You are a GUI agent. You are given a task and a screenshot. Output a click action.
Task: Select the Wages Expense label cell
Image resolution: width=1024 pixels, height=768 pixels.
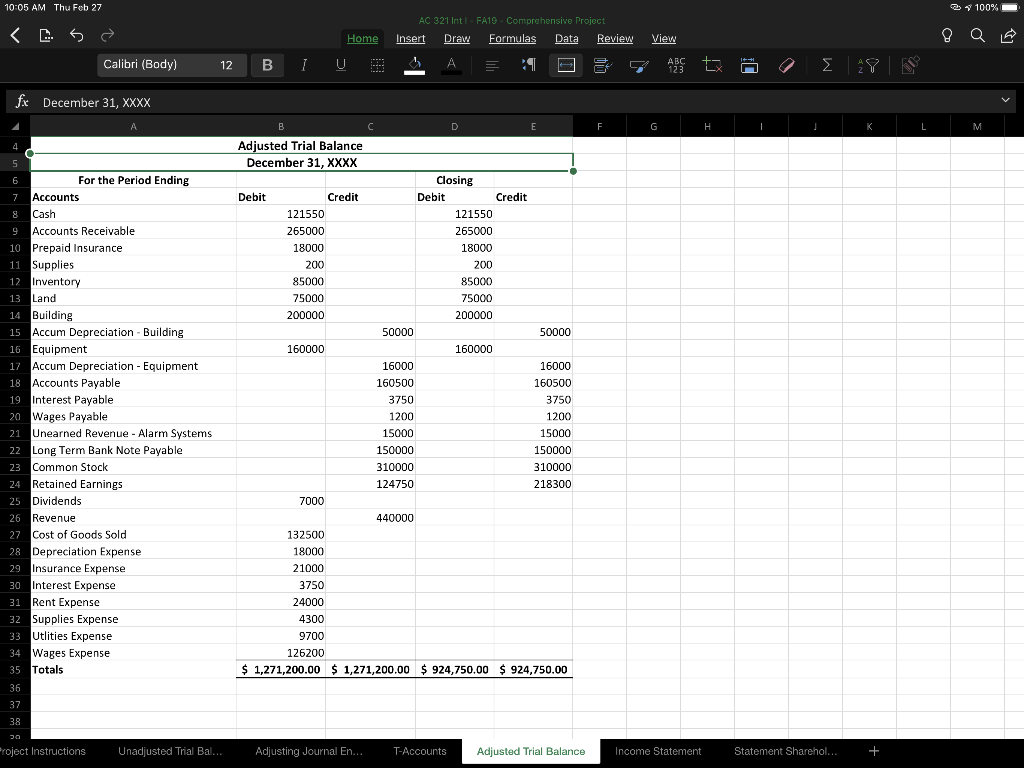point(133,653)
